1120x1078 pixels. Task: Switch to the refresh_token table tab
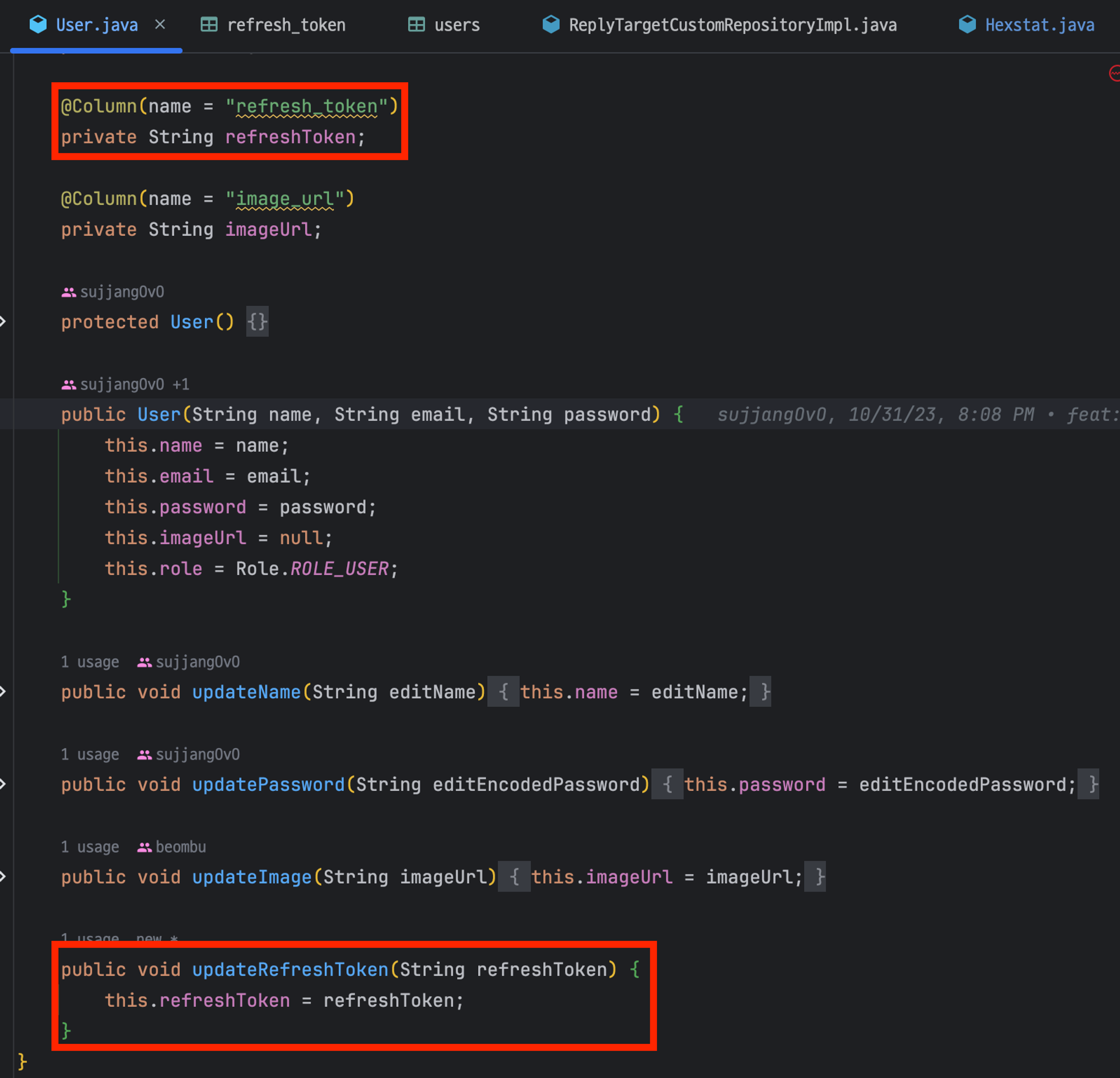point(286,25)
